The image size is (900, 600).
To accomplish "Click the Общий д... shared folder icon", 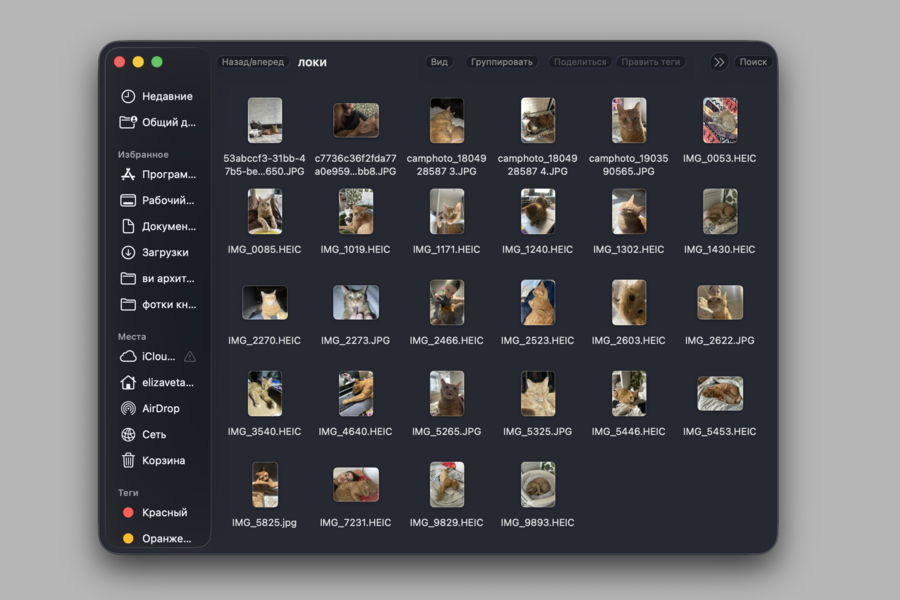I will click(x=128, y=122).
